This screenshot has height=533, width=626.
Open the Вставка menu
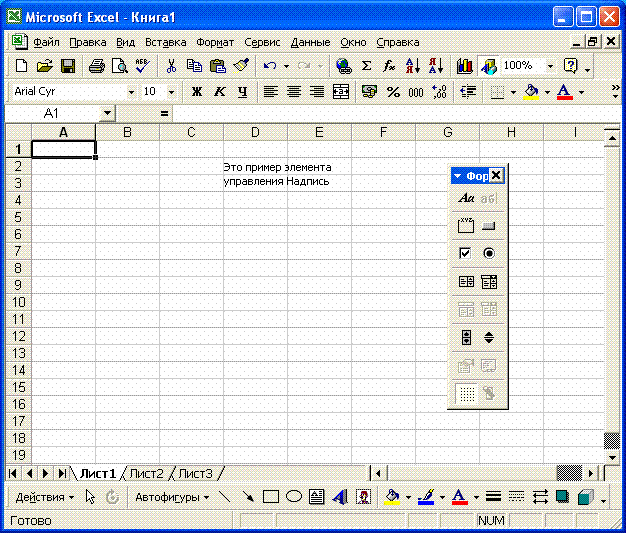pos(166,42)
